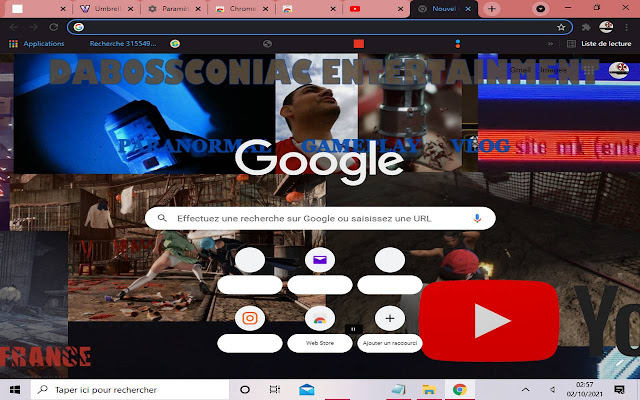Open the Gmail link
The height and width of the screenshot is (400, 640).
[520, 70]
